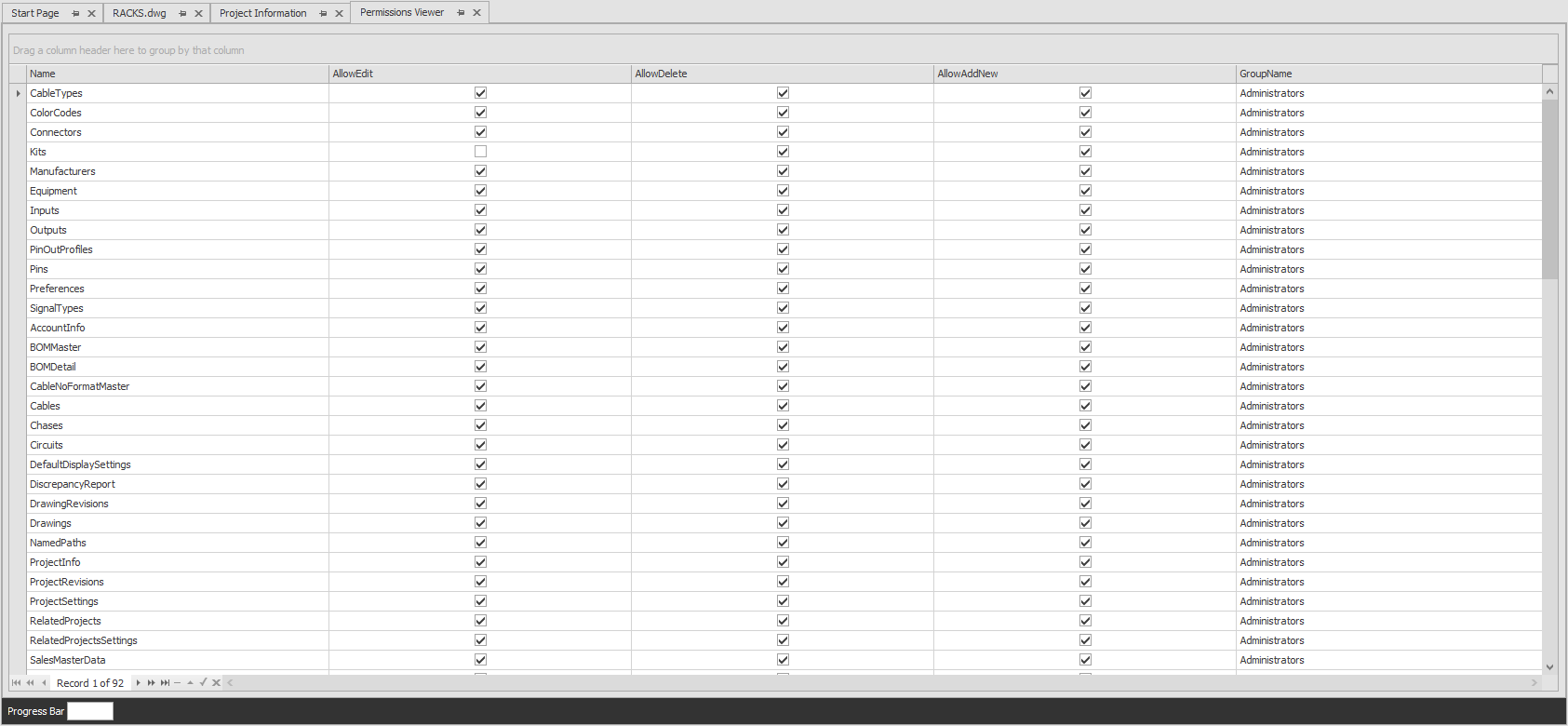Click vertical scrollbar down arrow
The image size is (1568, 726).
(x=1549, y=667)
